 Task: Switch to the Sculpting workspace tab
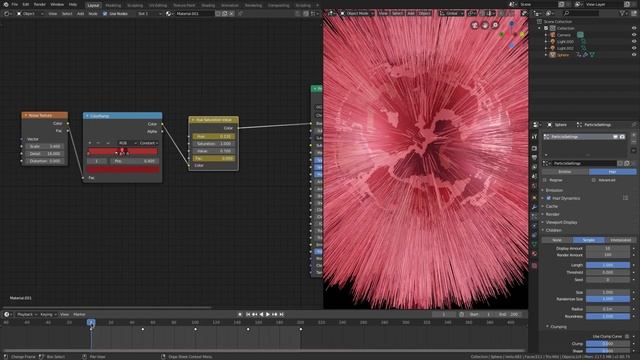(x=135, y=5)
